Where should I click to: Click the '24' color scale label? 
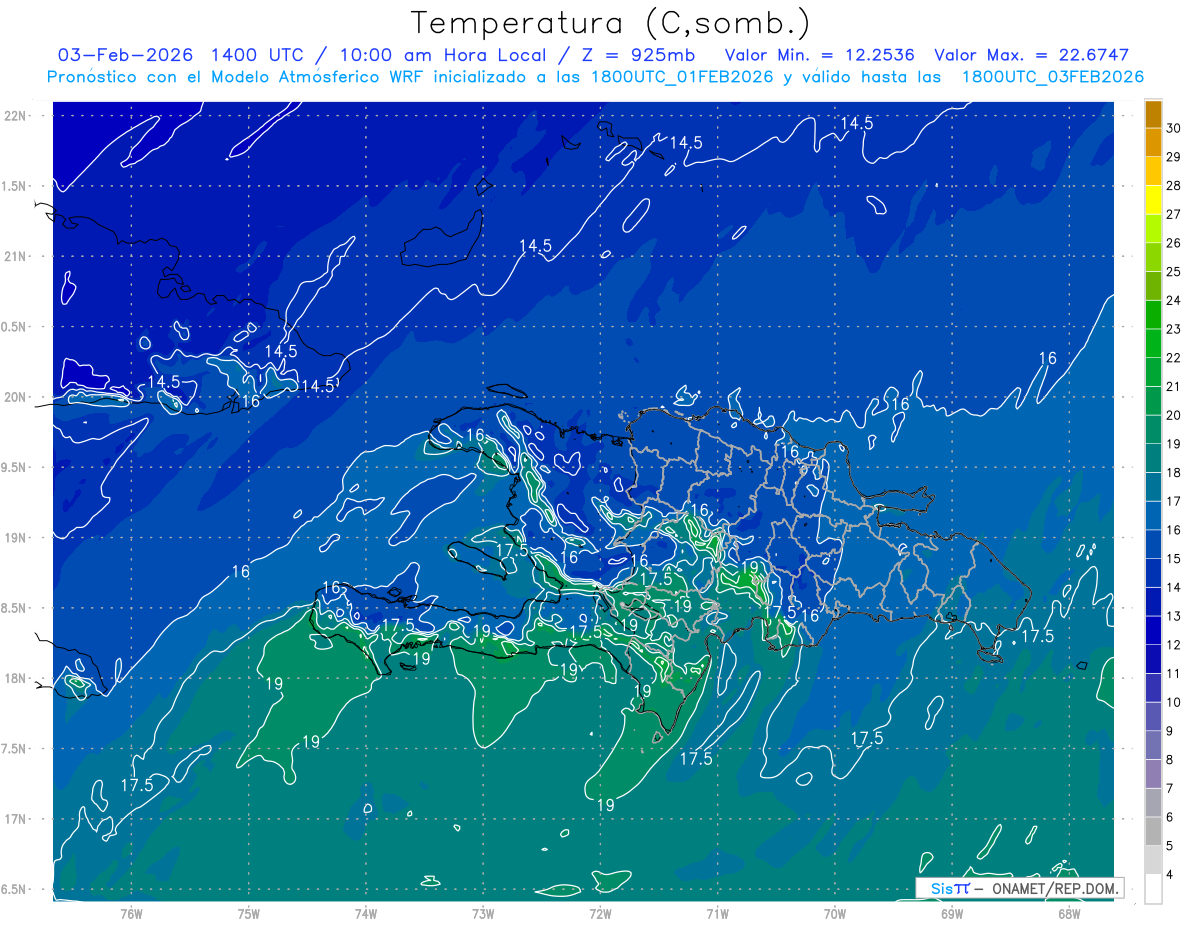point(1174,300)
